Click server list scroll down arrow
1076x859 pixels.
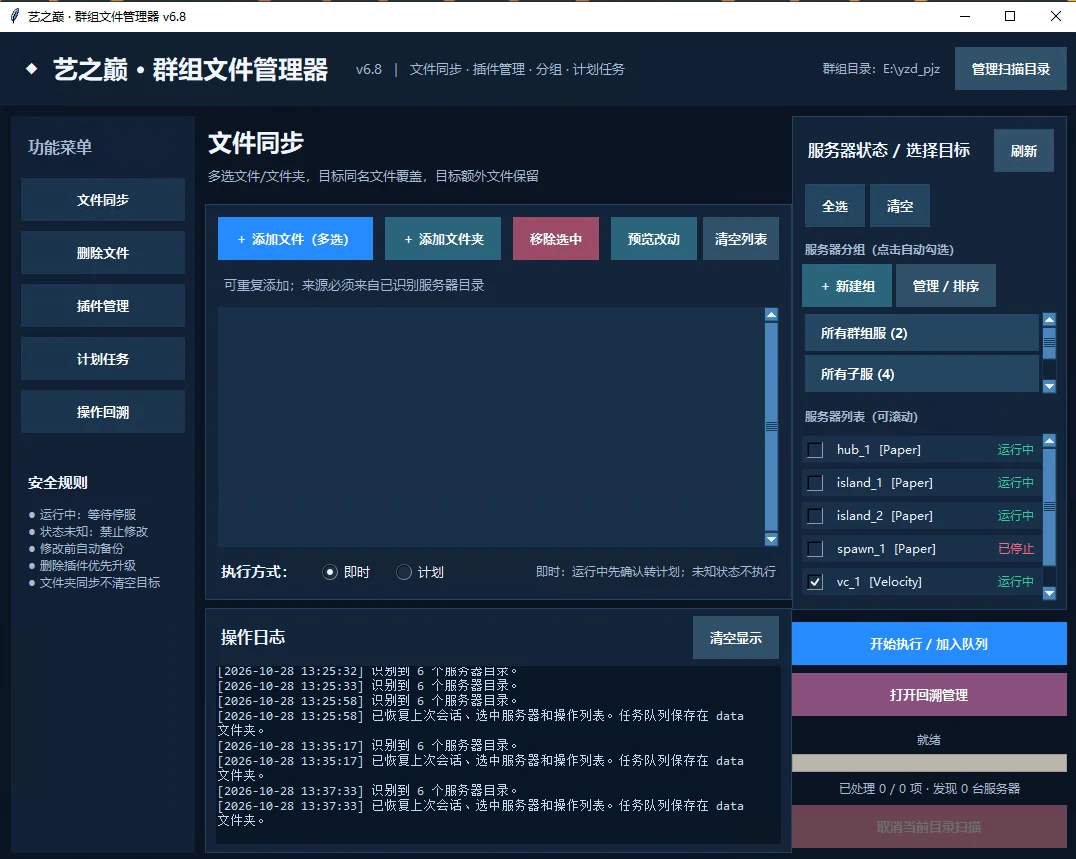pyautogui.click(x=1049, y=593)
